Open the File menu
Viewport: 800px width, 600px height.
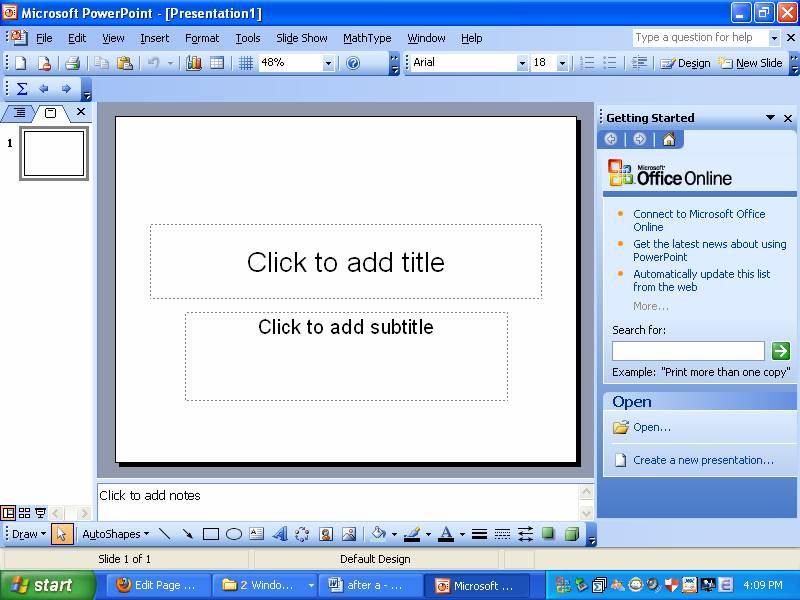tap(44, 38)
